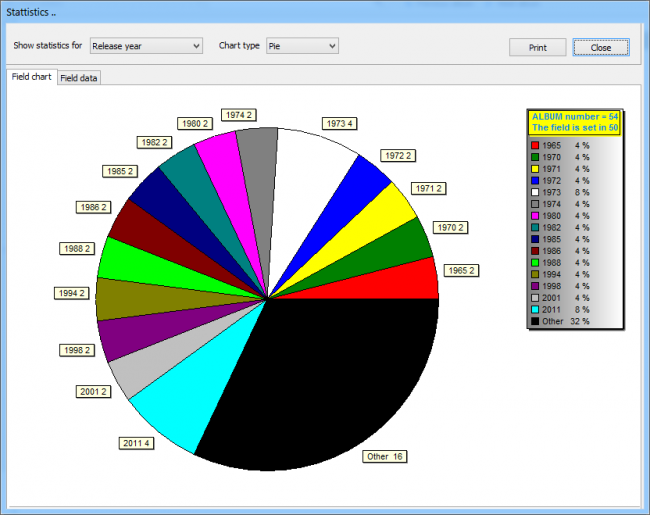Click the '1972 2' chart label

pyautogui.click(x=398, y=156)
